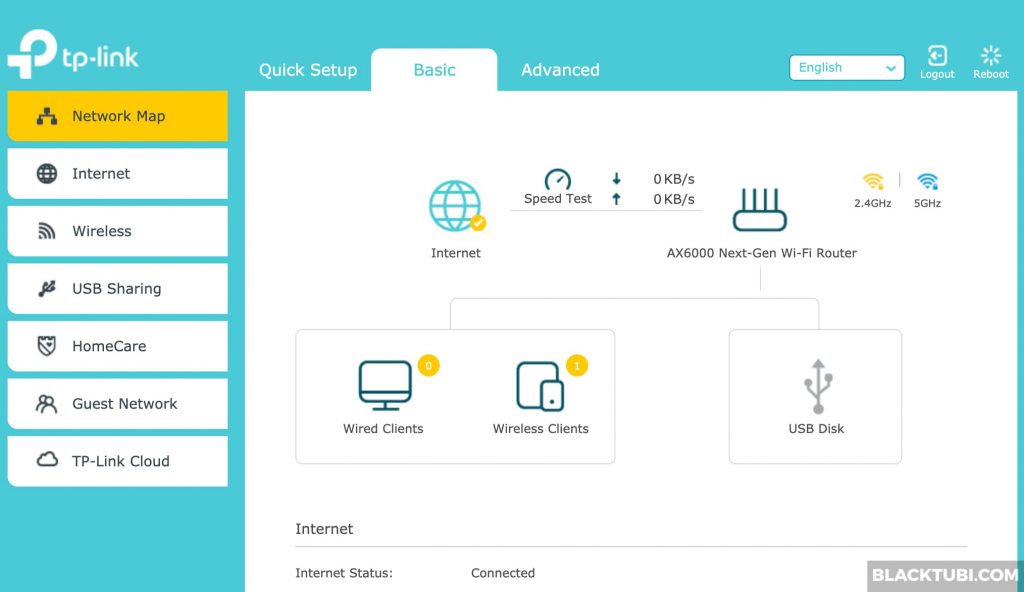Click the Speed Test label
1024x592 pixels.
(x=558, y=199)
